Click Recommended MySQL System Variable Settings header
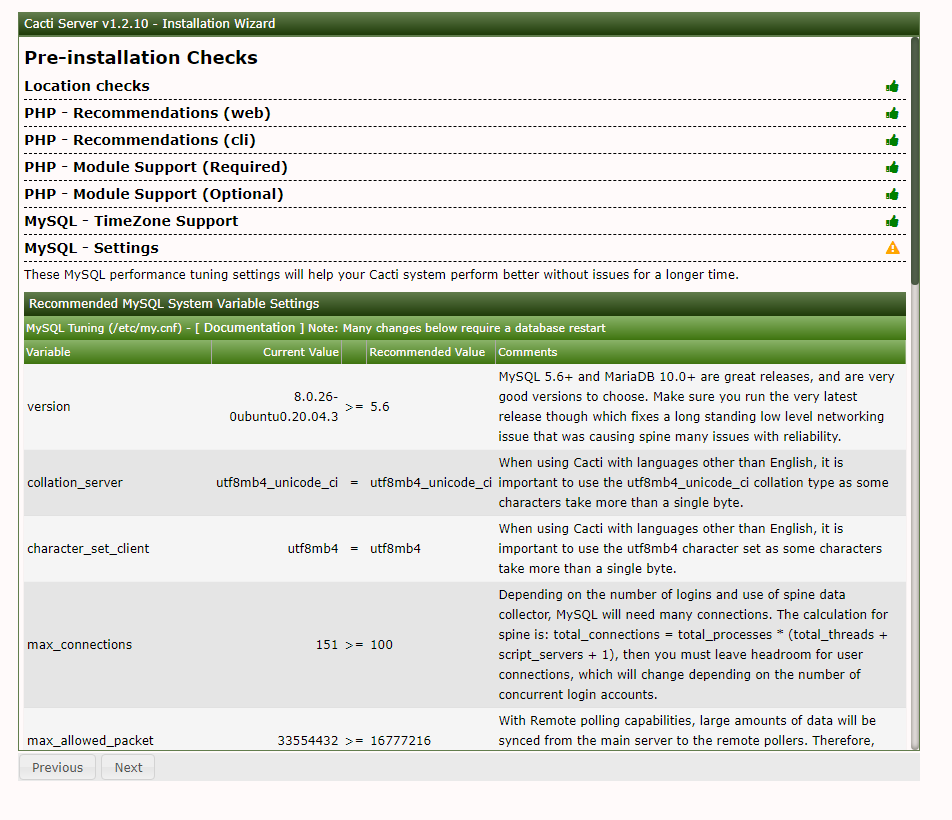The height and width of the screenshot is (820, 952). (x=464, y=303)
